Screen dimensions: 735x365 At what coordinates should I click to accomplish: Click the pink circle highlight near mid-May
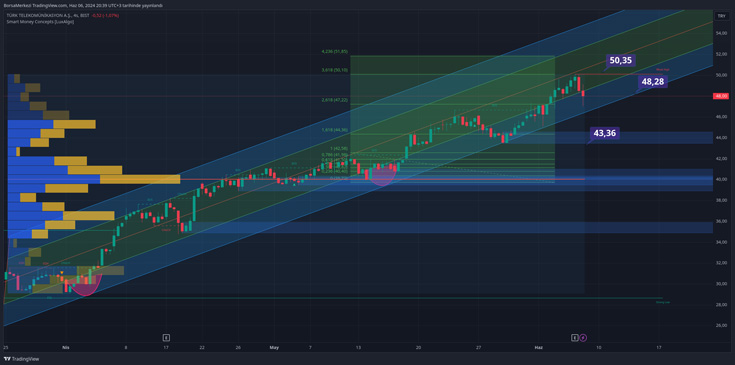click(x=382, y=175)
